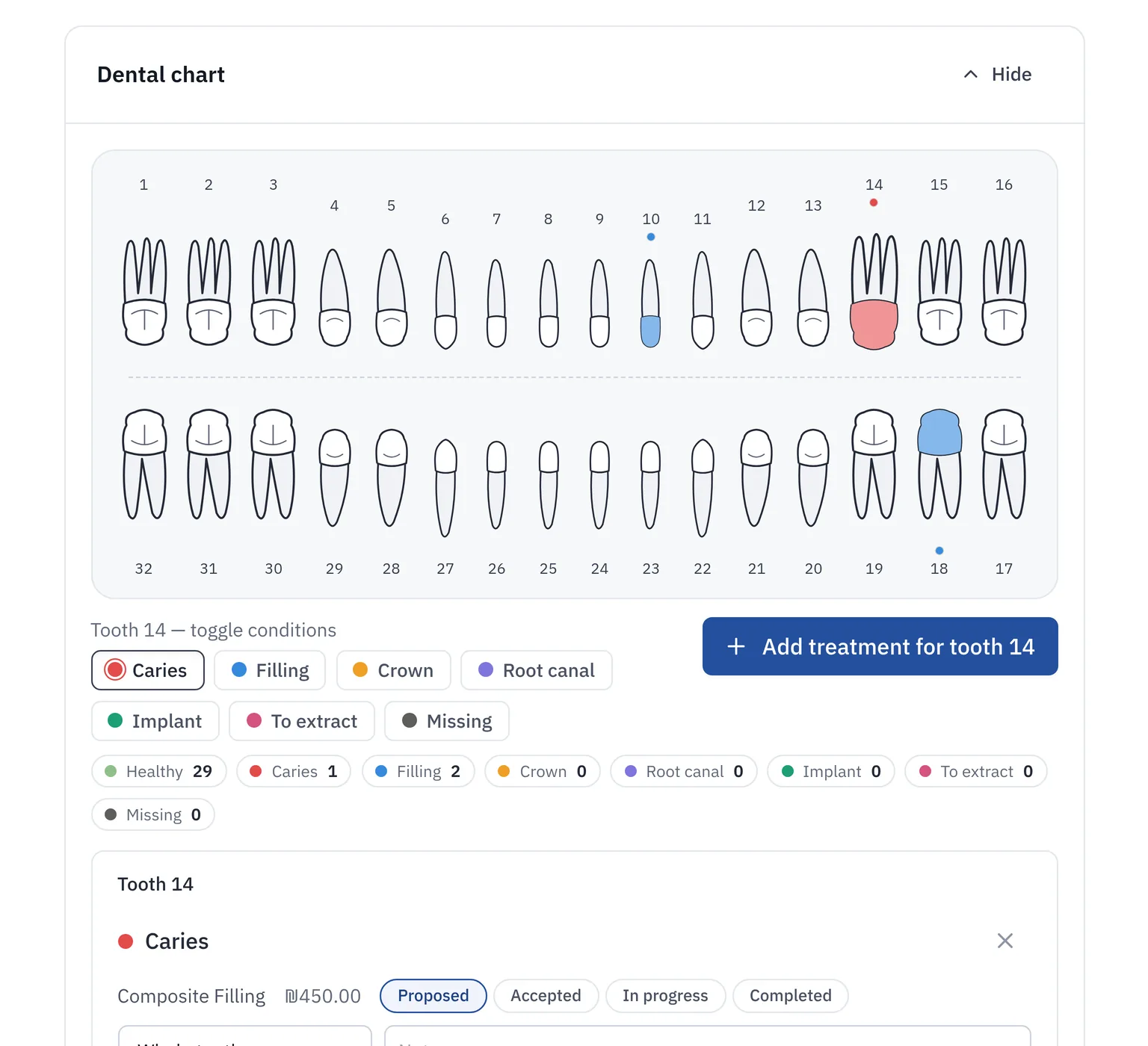Image resolution: width=1148 pixels, height=1046 pixels.
Task: Select upper tooth 13 premolar
Action: (813, 297)
